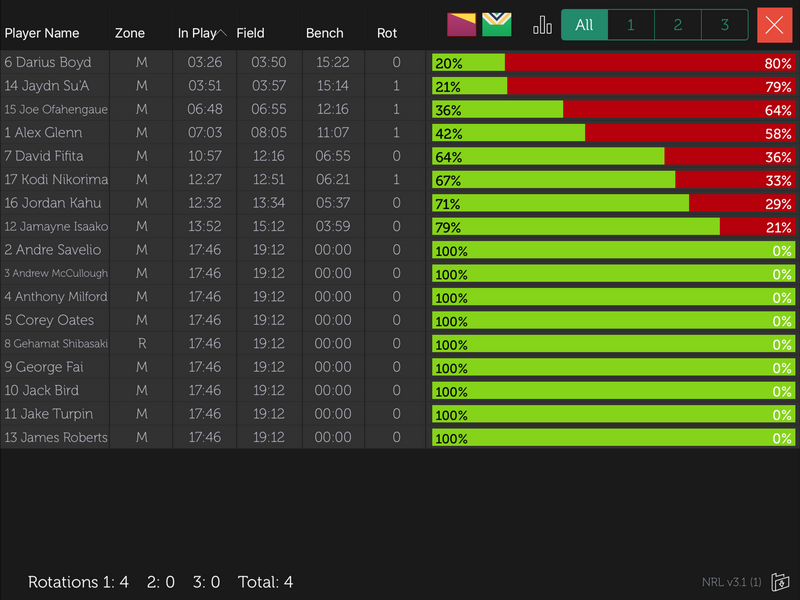This screenshot has height=600, width=800.
Task: Select Jack Bird's 100% field bar
Action: pyautogui.click(x=613, y=391)
